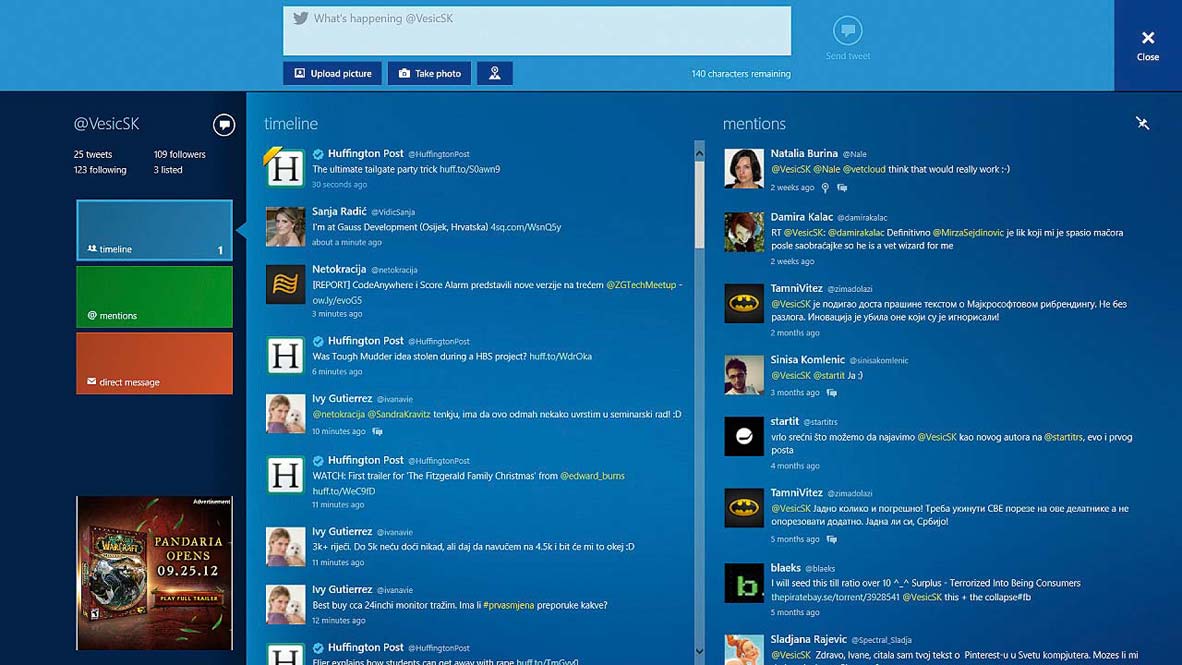Screen dimensions: 1182x665
Task: Click the Send tweet speech bubble icon
Action: (847, 31)
